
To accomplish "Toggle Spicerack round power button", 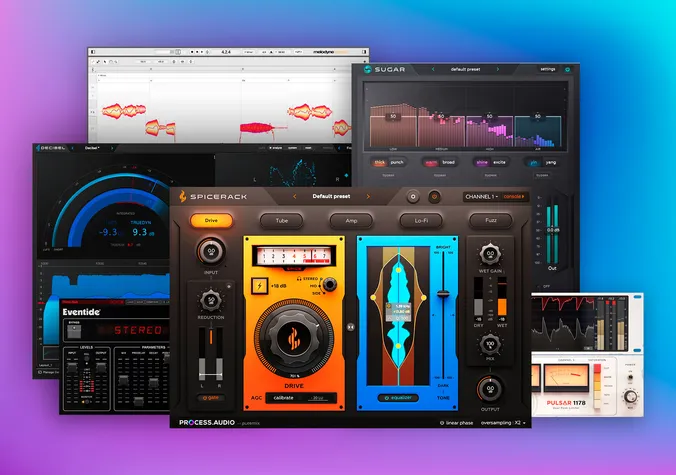I will tap(435, 197).
